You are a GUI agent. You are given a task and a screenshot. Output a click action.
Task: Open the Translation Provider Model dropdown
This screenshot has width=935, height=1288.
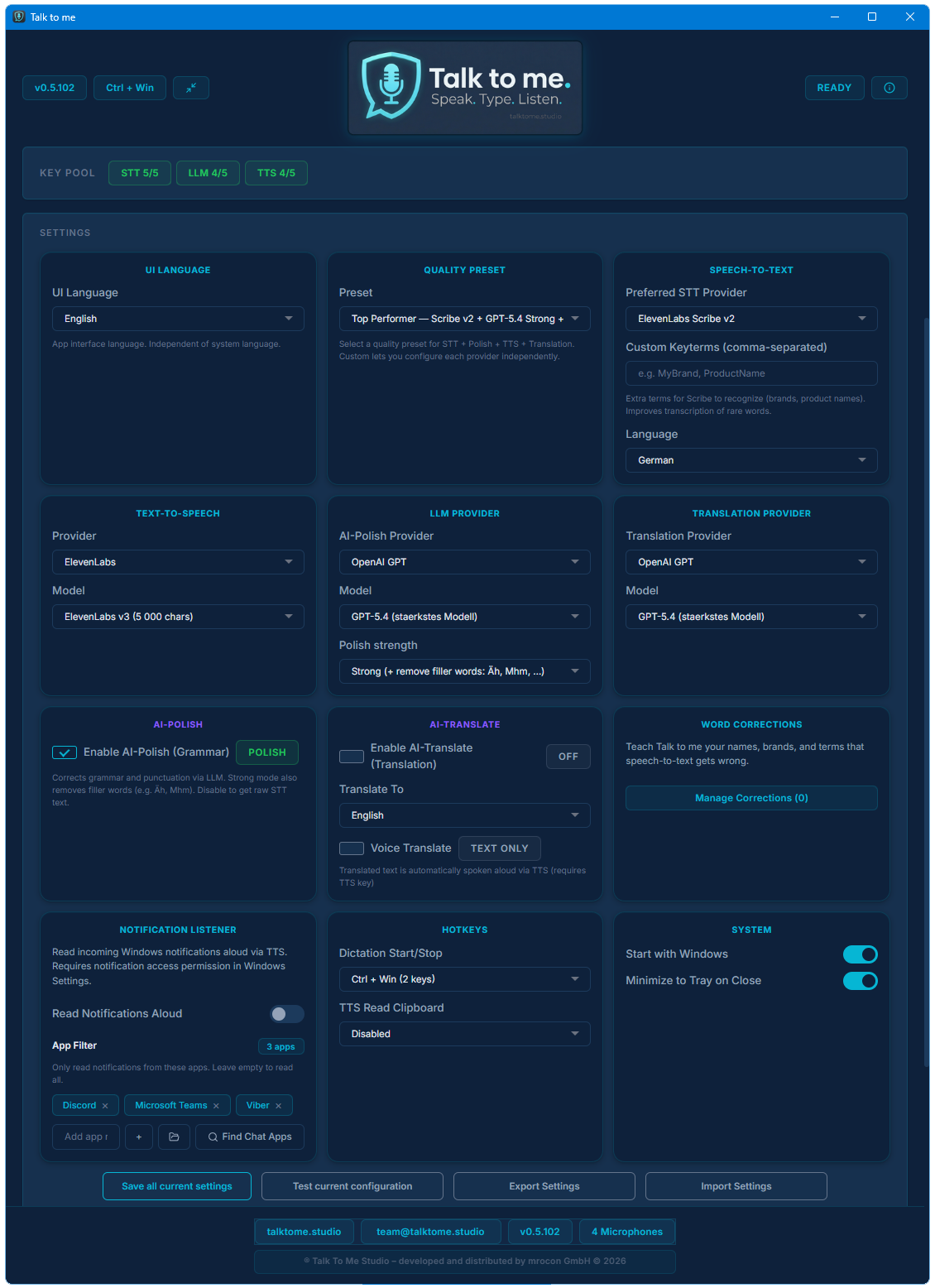point(751,617)
